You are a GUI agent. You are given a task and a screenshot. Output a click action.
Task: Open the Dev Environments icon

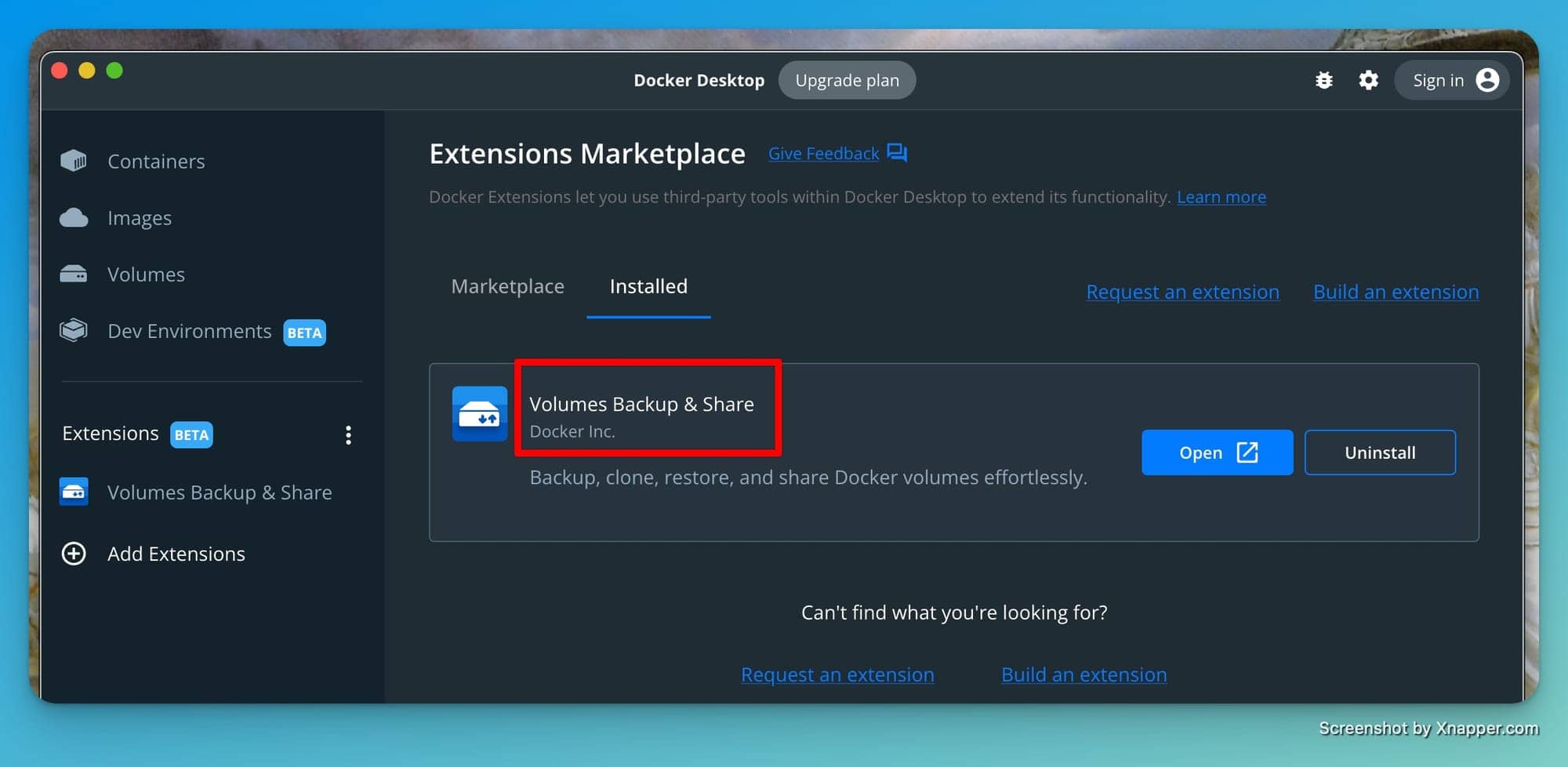click(74, 330)
